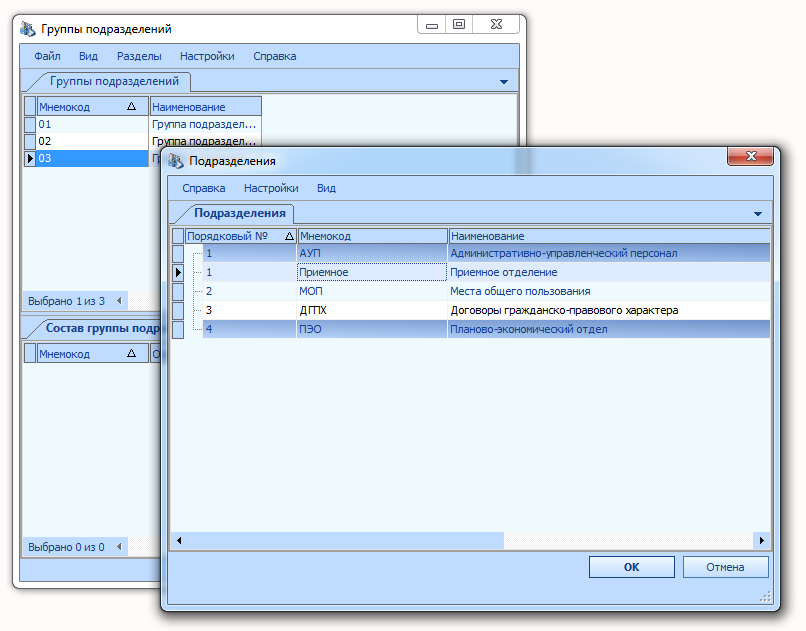The width and height of the screenshot is (806, 631).
Task: Sort Мнемокод column in Группы подразделений list
Action: [x=93, y=107]
